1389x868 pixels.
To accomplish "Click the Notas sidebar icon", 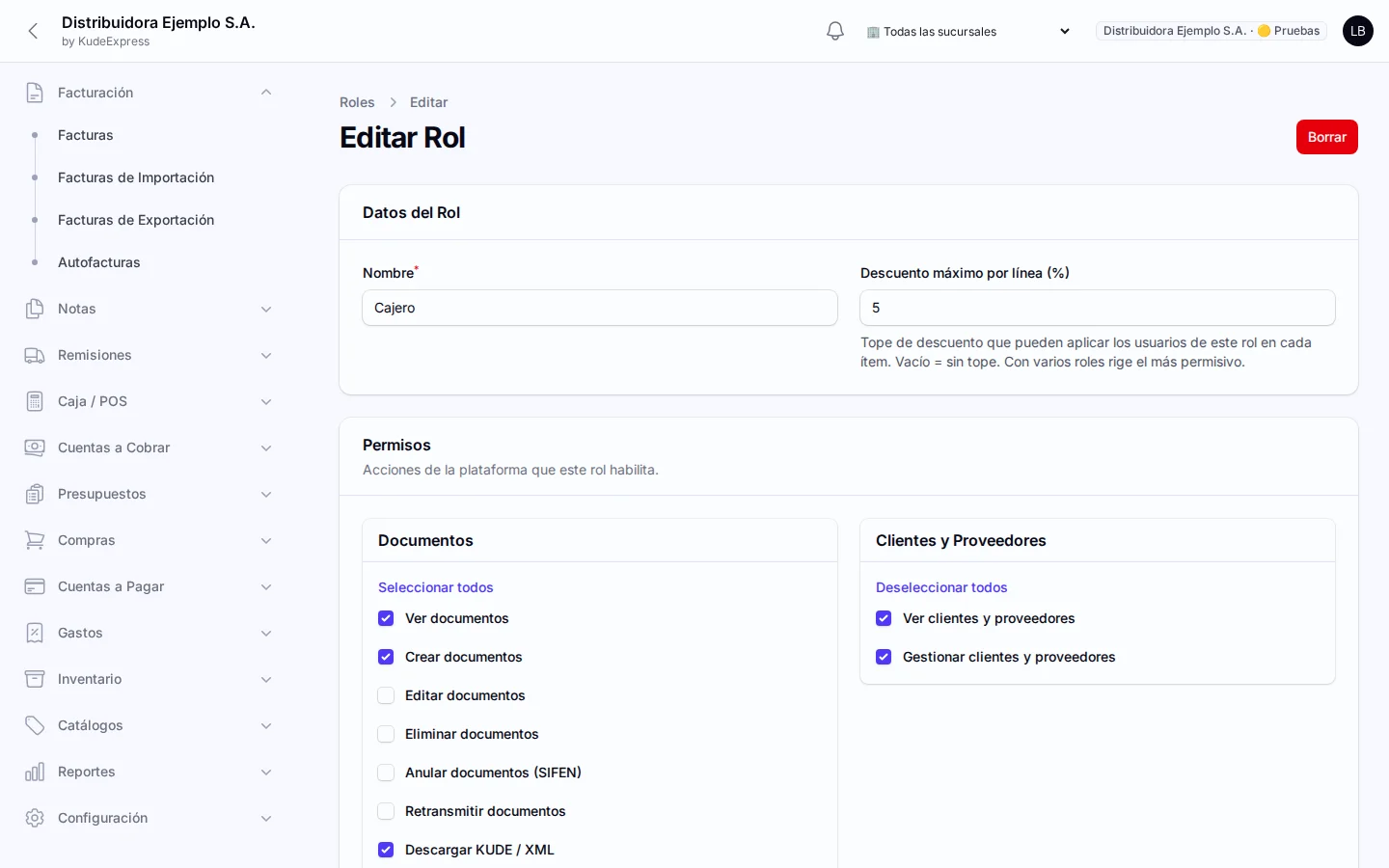I will [35, 309].
